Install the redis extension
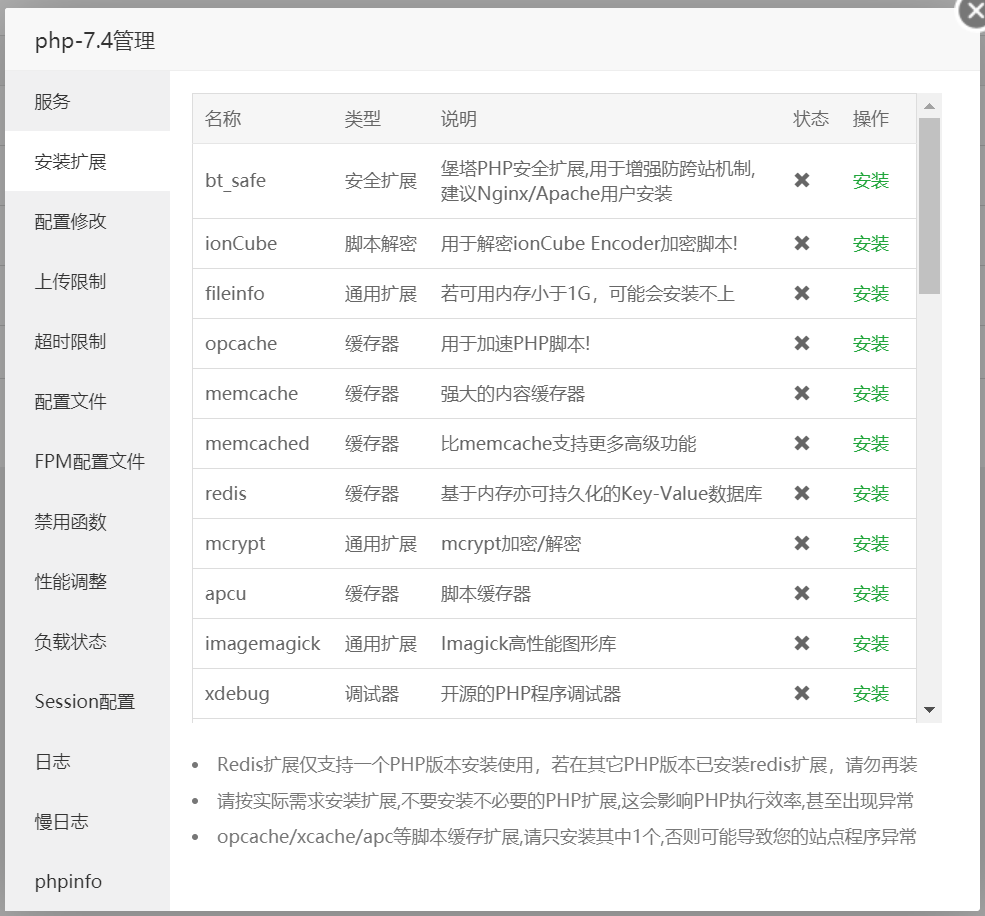The height and width of the screenshot is (916, 985). (871, 494)
